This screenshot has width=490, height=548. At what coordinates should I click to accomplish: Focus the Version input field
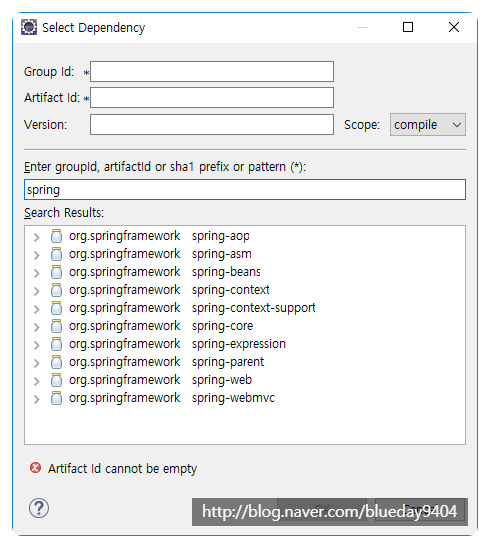pos(212,124)
